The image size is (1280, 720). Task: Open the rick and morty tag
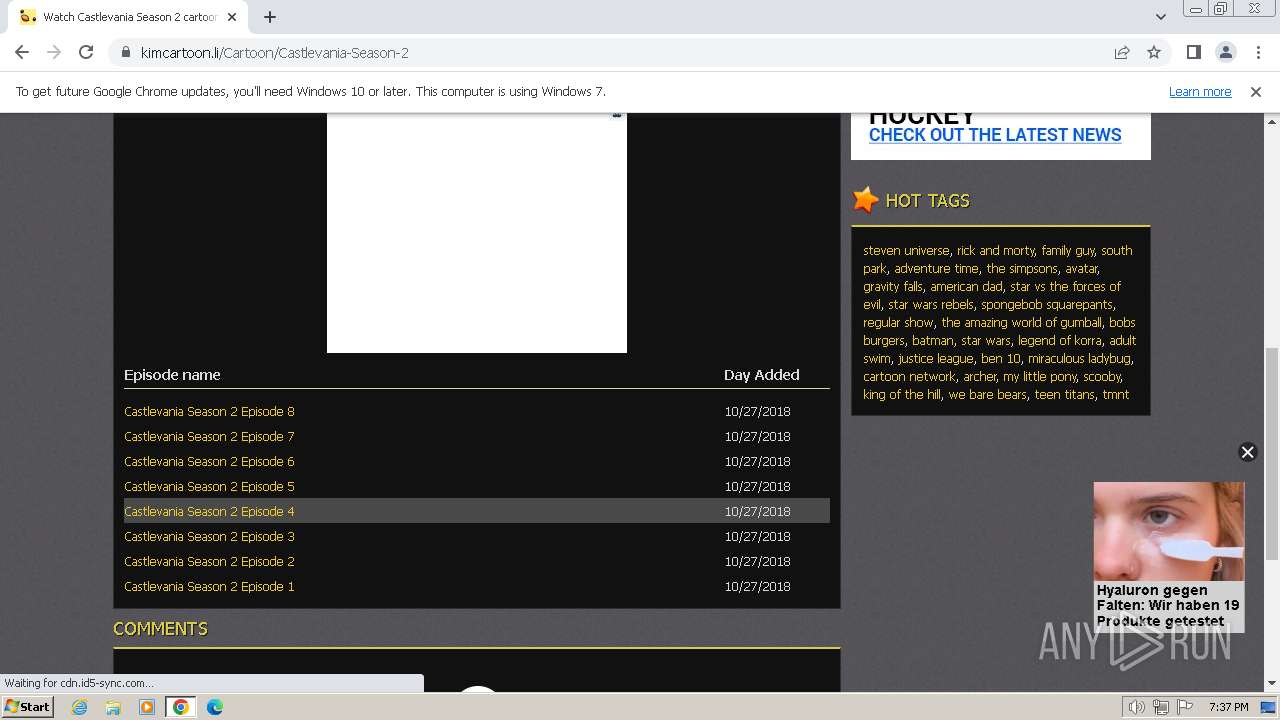click(x=995, y=251)
